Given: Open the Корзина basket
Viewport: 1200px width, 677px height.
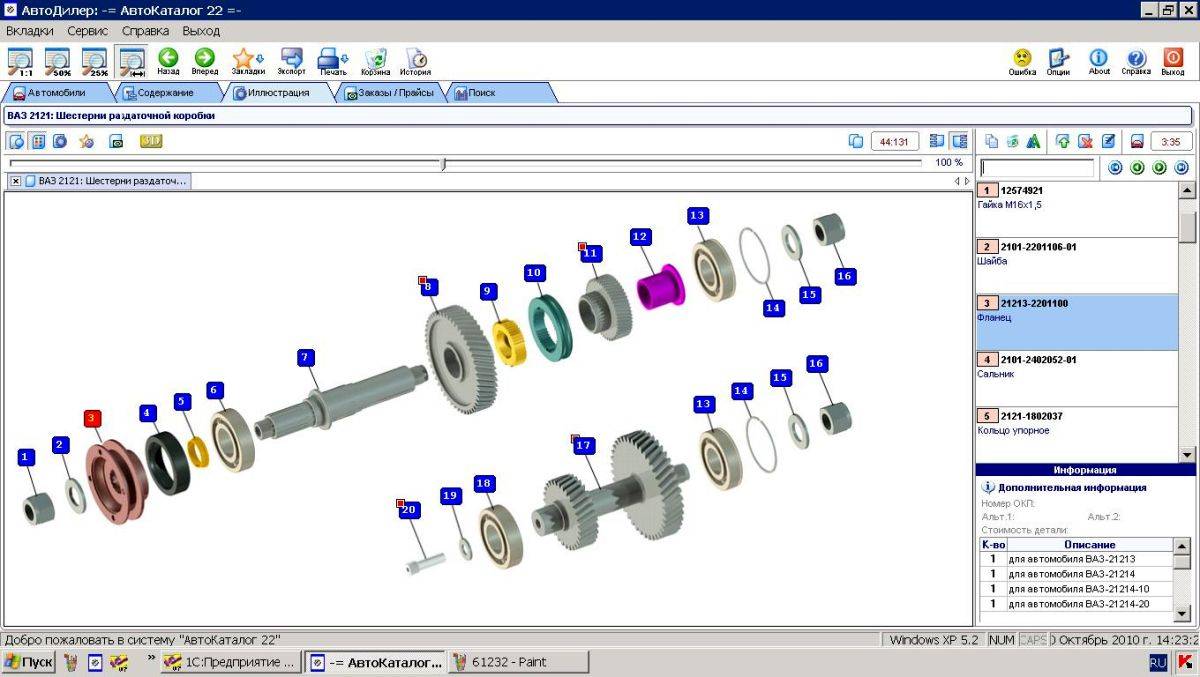Looking at the screenshot, I should 376,62.
